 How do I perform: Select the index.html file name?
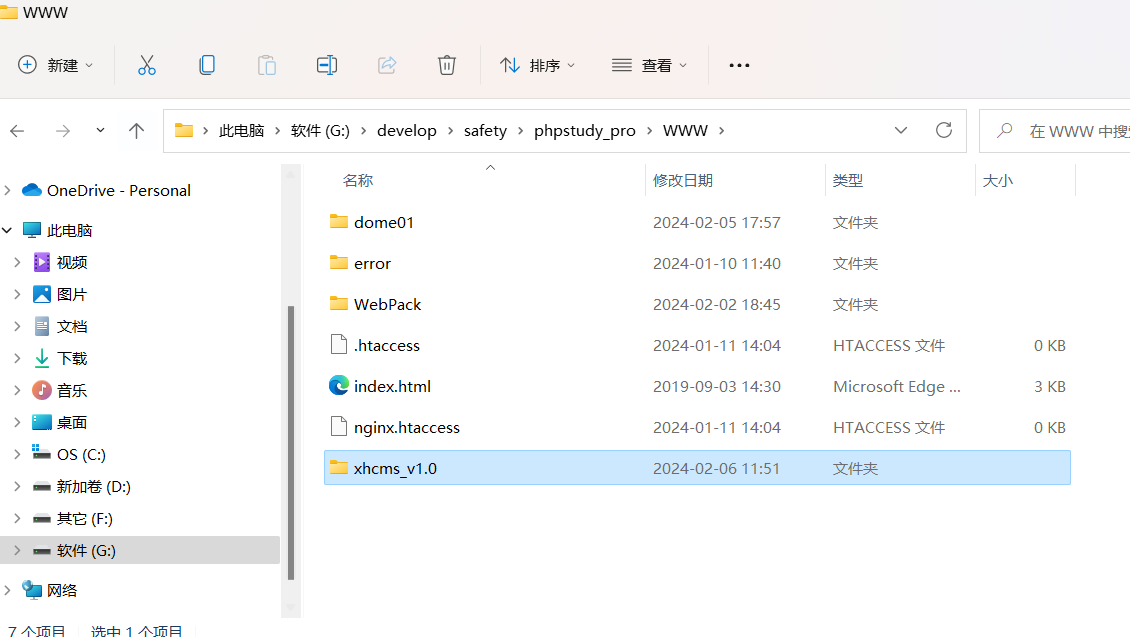coord(392,386)
